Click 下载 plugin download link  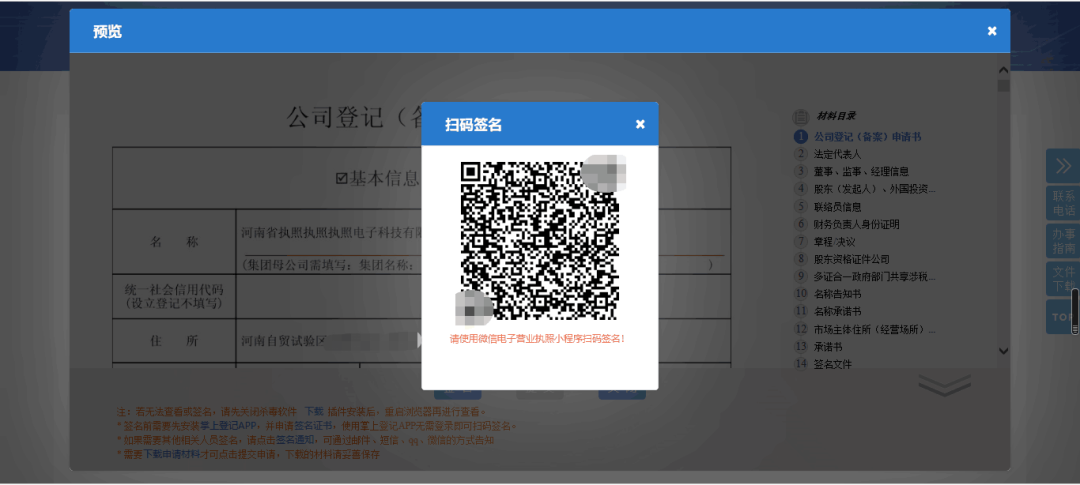tap(313, 411)
